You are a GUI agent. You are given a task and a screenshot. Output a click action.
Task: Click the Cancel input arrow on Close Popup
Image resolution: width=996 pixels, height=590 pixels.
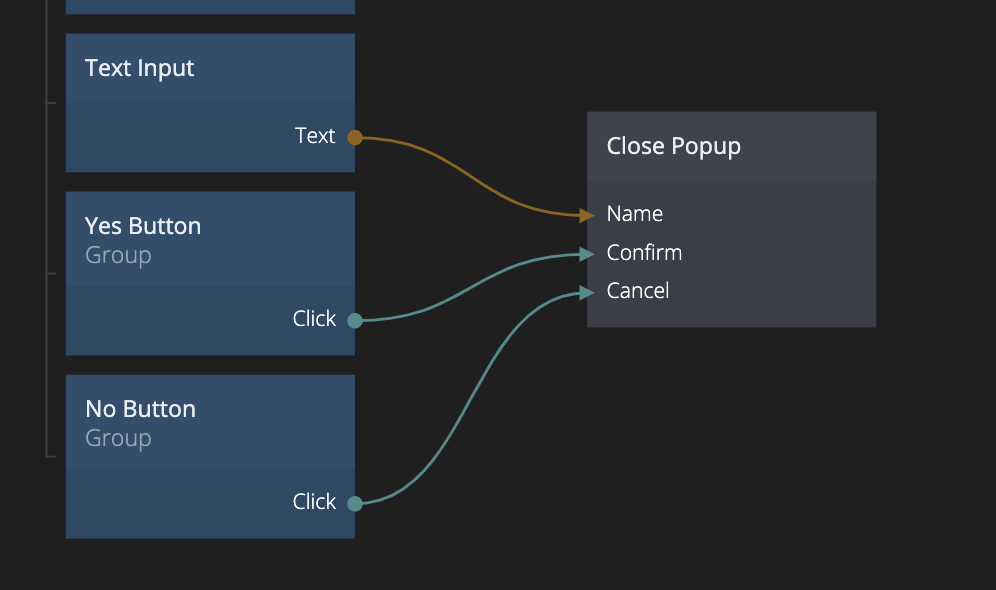pyautogui.click(x=587, y=292)
